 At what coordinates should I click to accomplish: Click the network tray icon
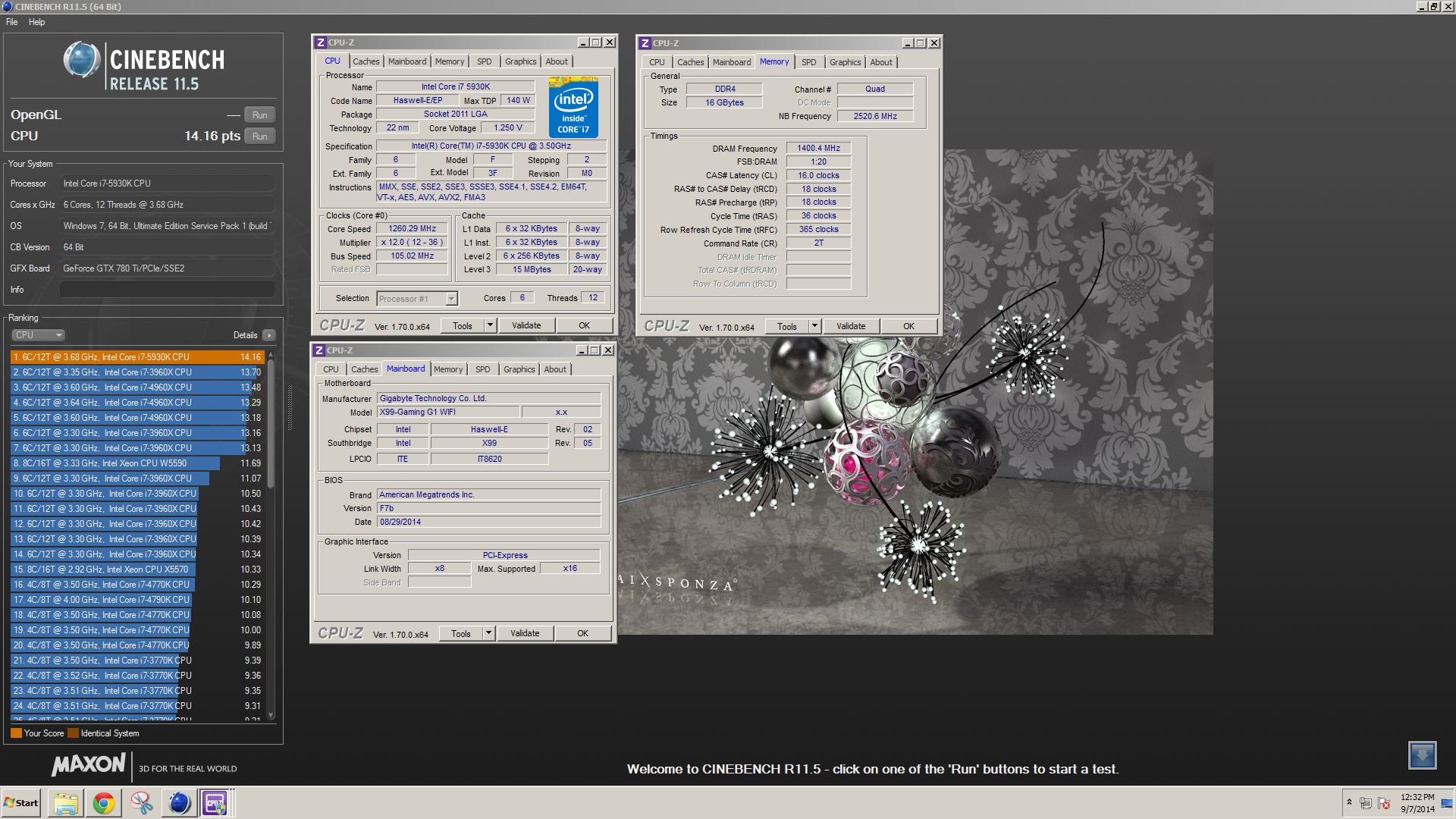[1366, 803]
